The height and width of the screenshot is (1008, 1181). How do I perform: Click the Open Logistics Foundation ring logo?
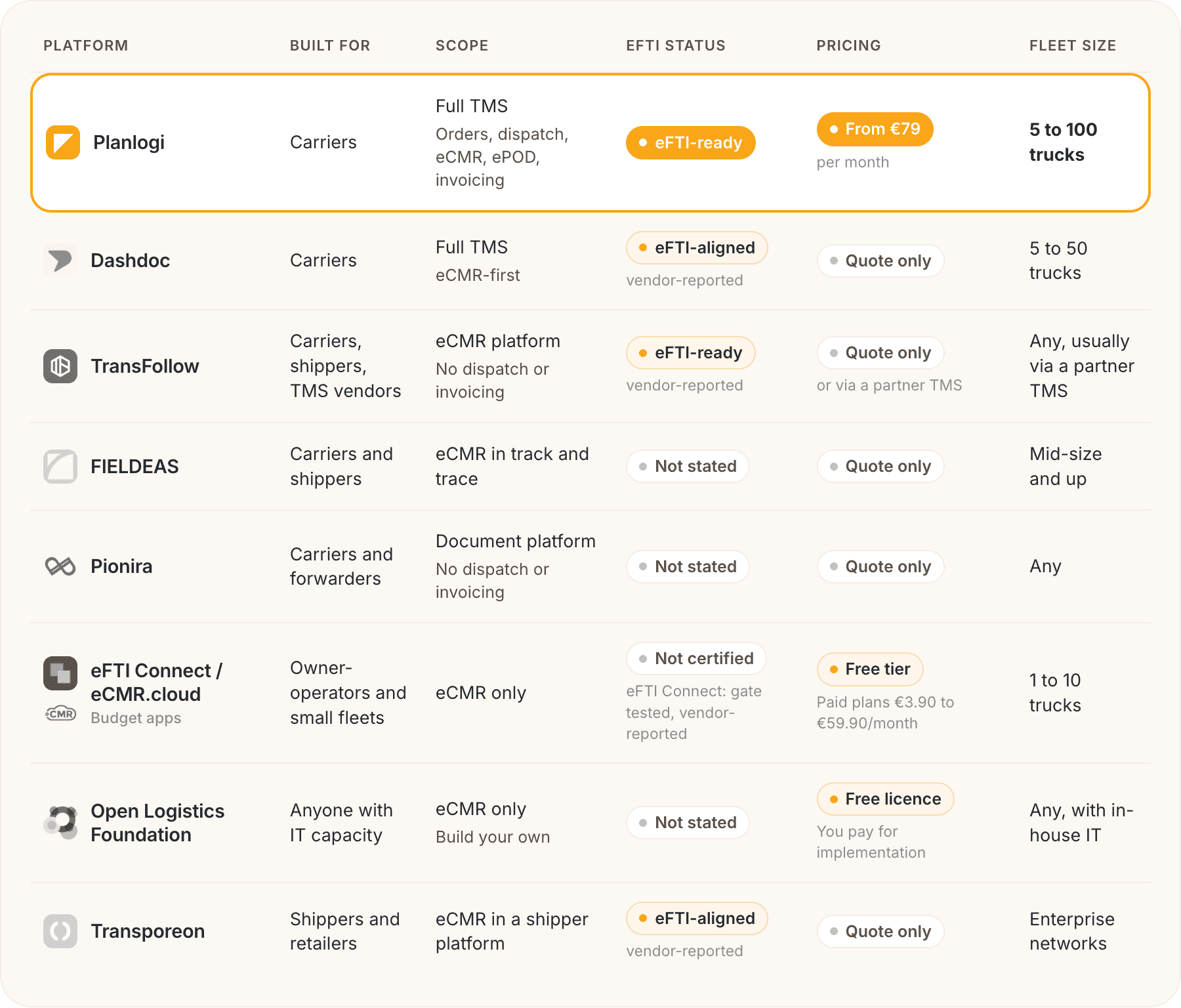click(60, 822)
